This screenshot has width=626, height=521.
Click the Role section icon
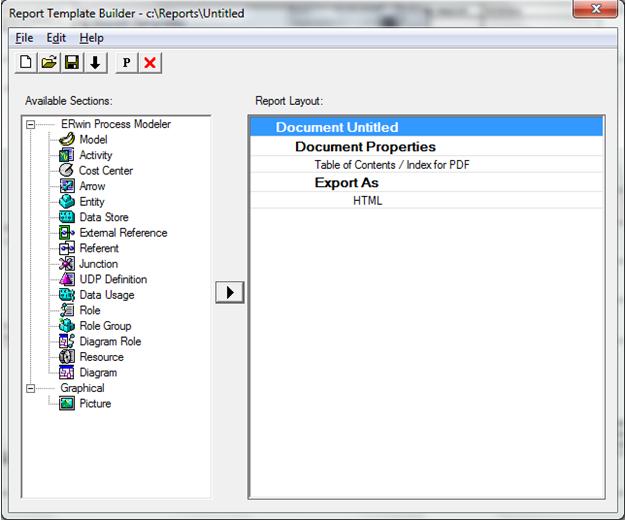coord(67,310)
